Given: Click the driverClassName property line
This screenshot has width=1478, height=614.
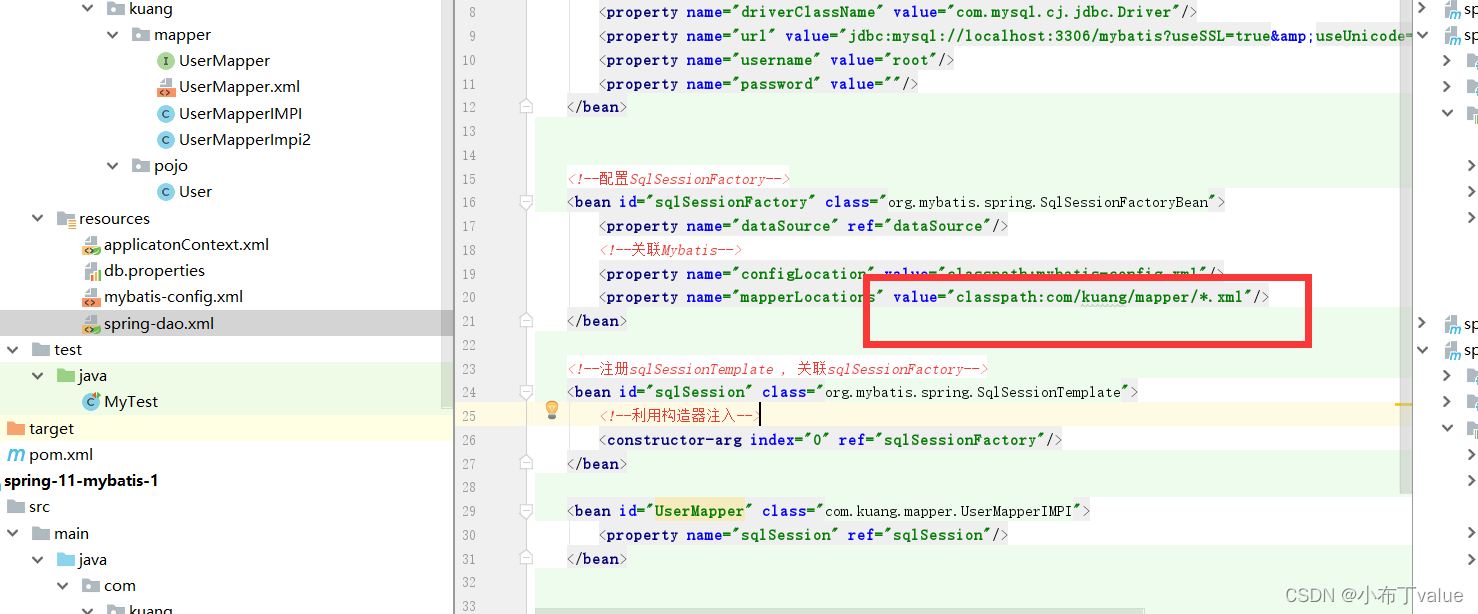Looking at the screenshot, I should pyautogui.click(x=899, y=12).
